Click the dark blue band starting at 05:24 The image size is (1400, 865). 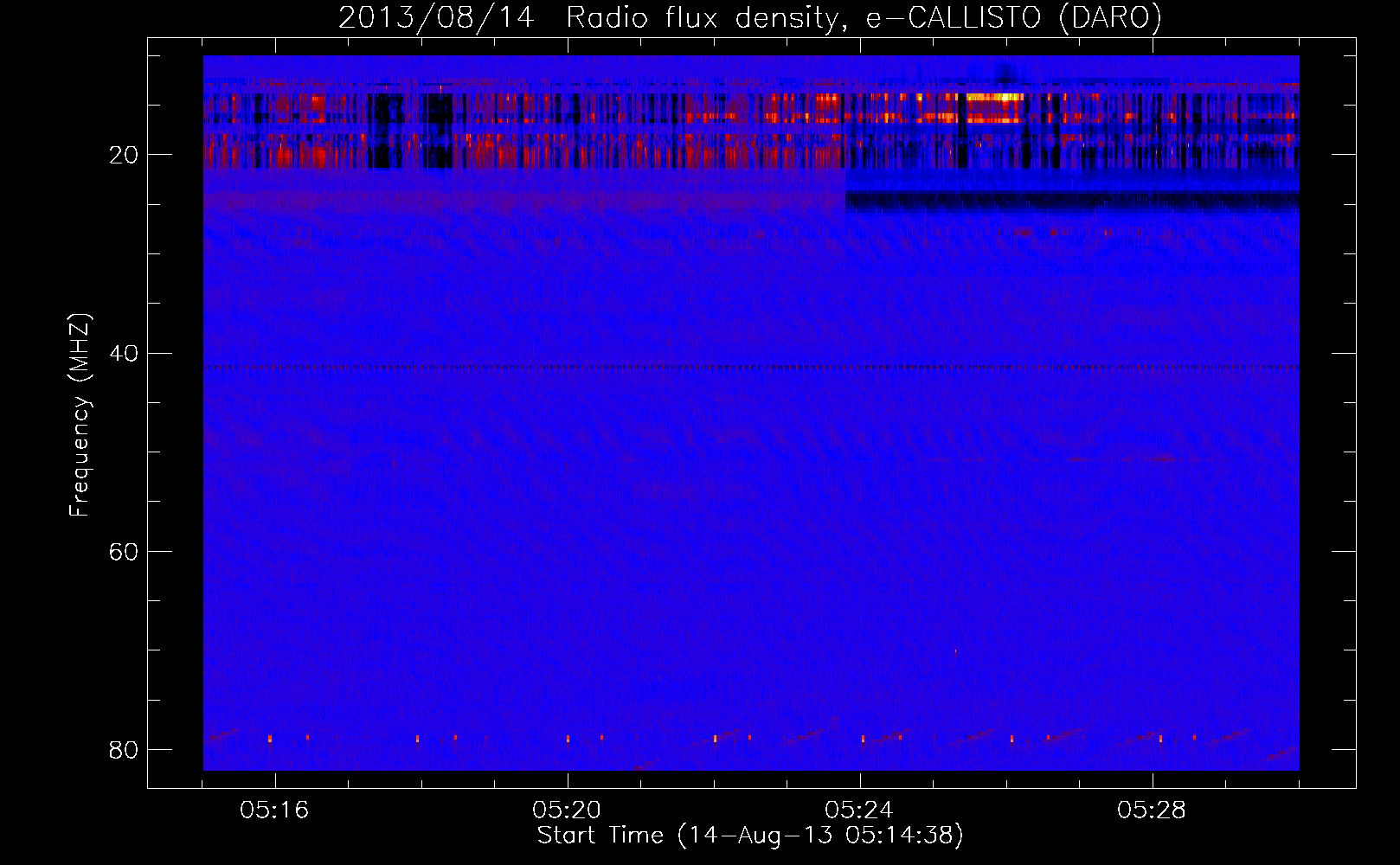tap(1072, 201)
